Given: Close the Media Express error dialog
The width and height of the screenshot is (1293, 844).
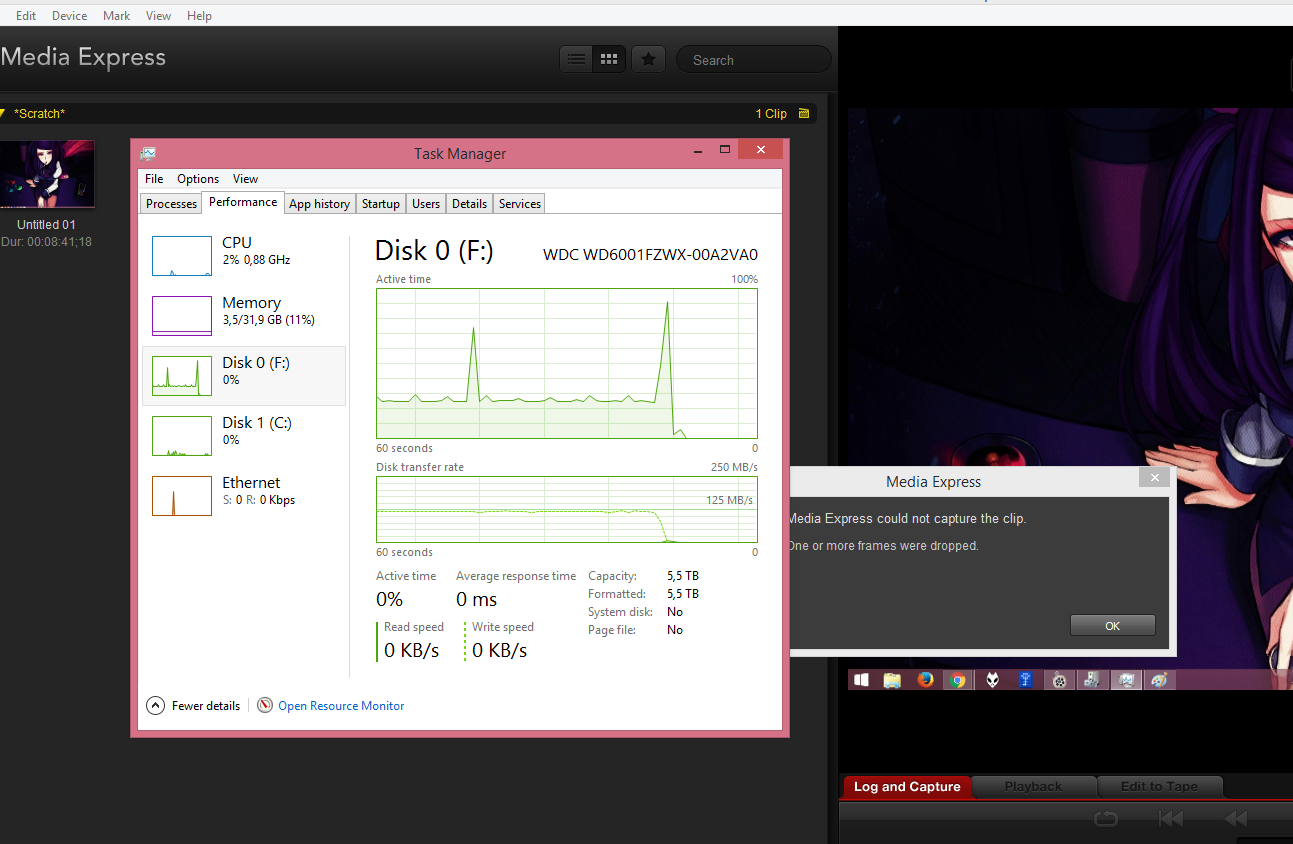Looking at the screenshot, I should point(1154,478).
